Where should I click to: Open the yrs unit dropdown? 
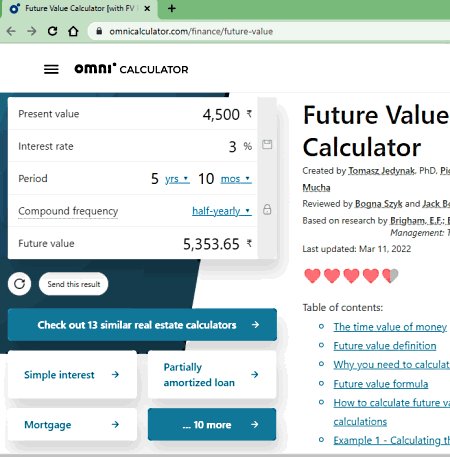pos(177,179)
